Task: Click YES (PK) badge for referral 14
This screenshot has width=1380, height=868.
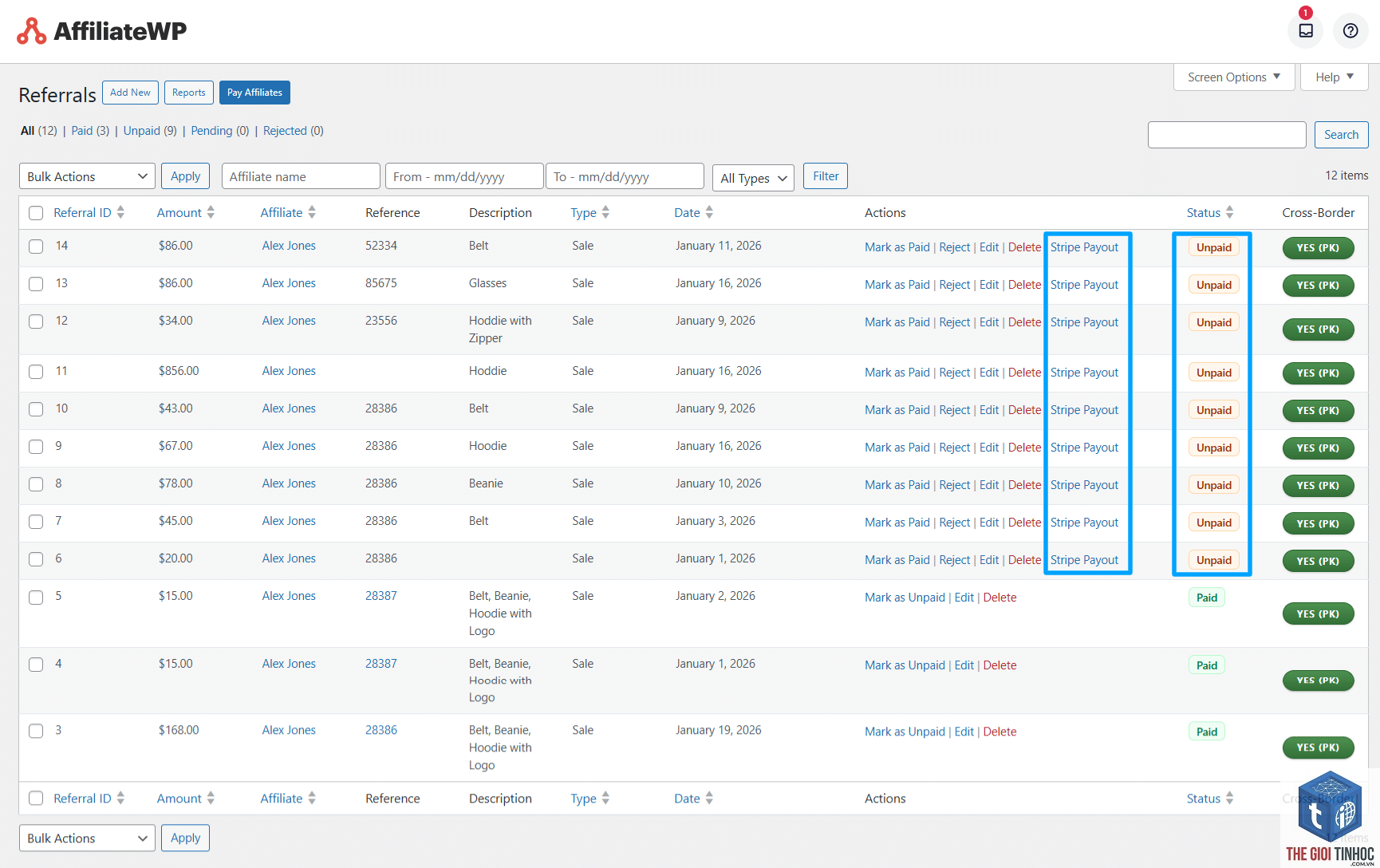Action: [1318, 248]
